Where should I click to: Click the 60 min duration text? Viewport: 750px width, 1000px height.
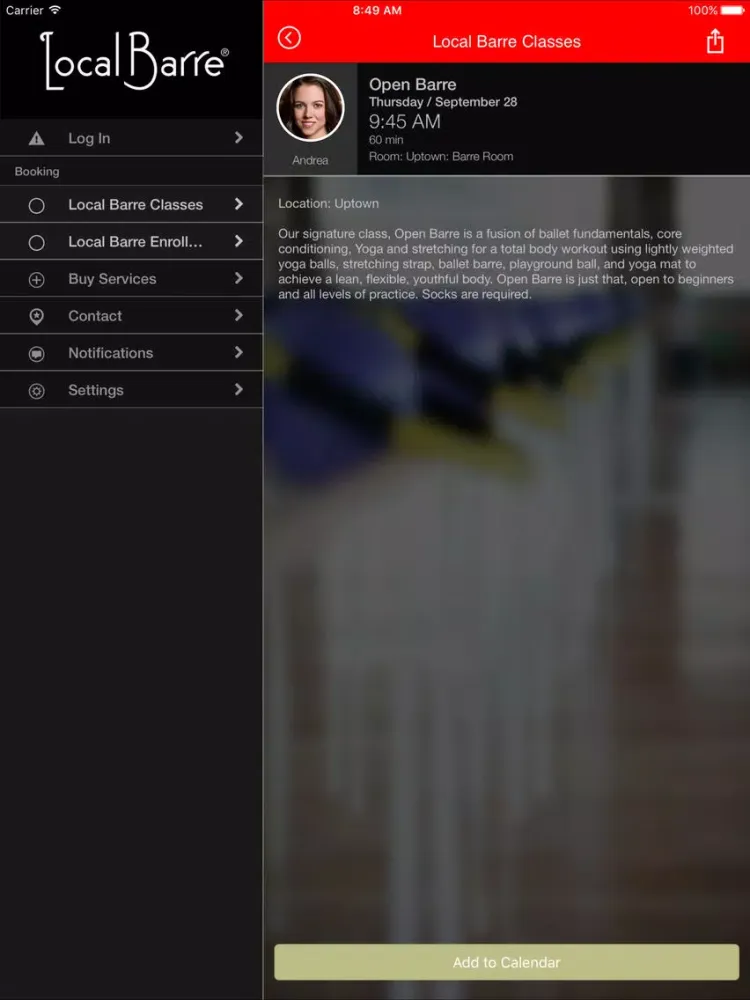coord(386,140)
